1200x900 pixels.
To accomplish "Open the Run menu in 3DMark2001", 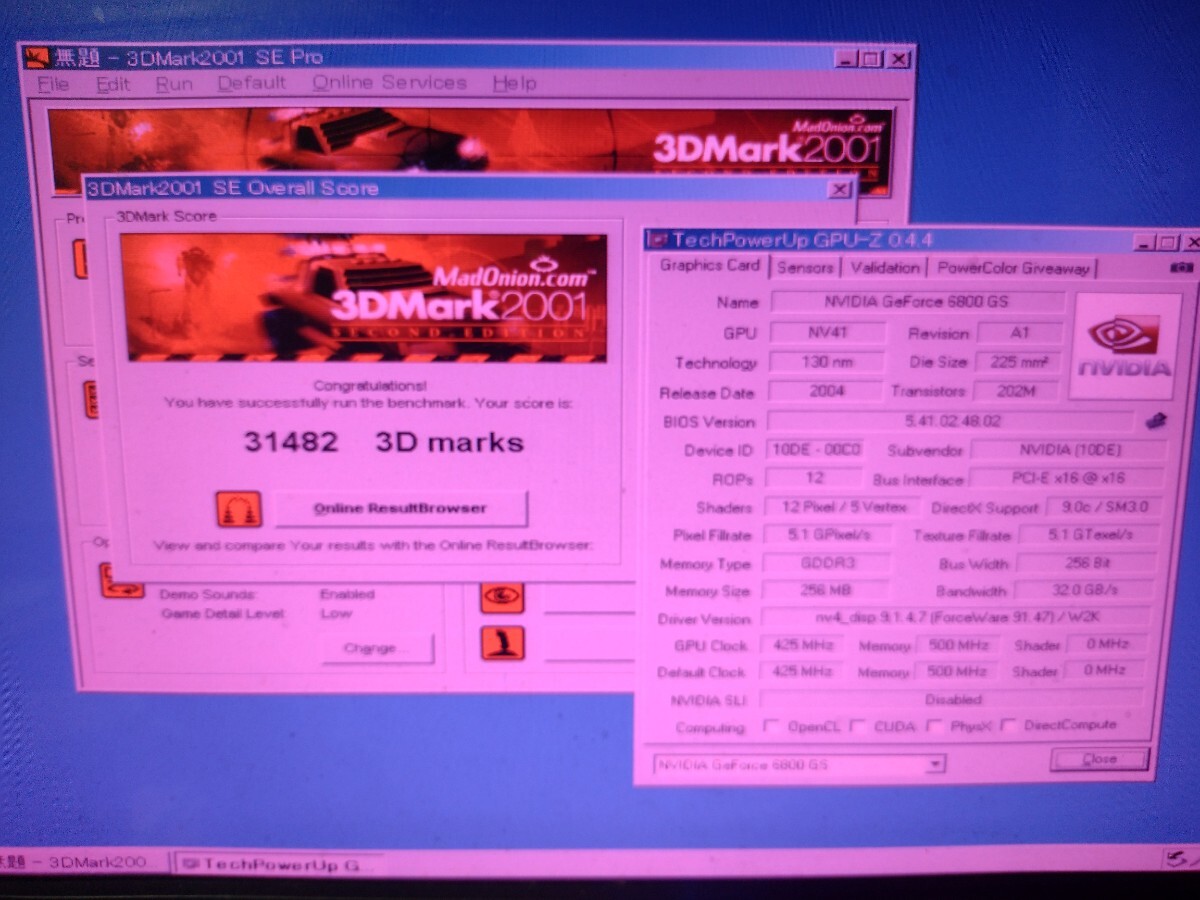I will 174,85.
